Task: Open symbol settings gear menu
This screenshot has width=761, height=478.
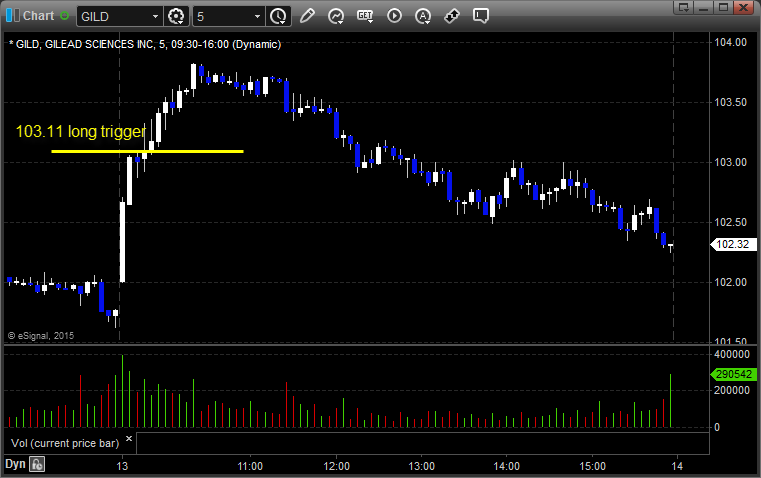Action: click(176, 16)
